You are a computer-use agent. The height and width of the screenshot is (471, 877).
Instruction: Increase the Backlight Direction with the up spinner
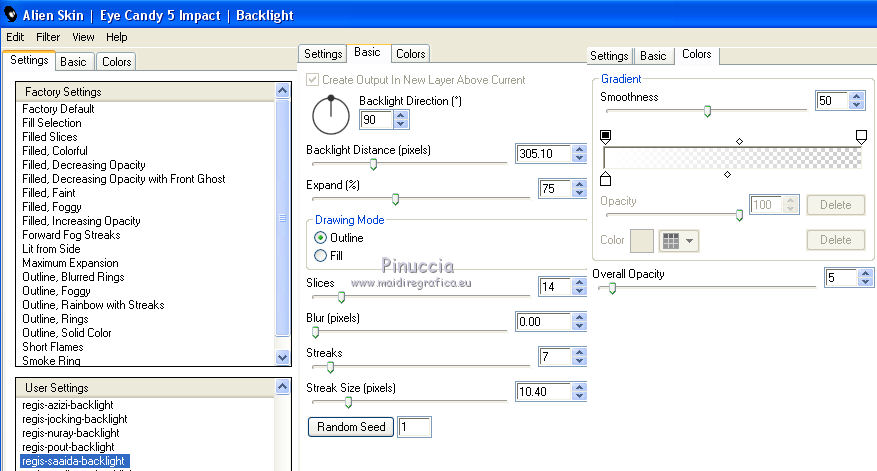(400, 115)
